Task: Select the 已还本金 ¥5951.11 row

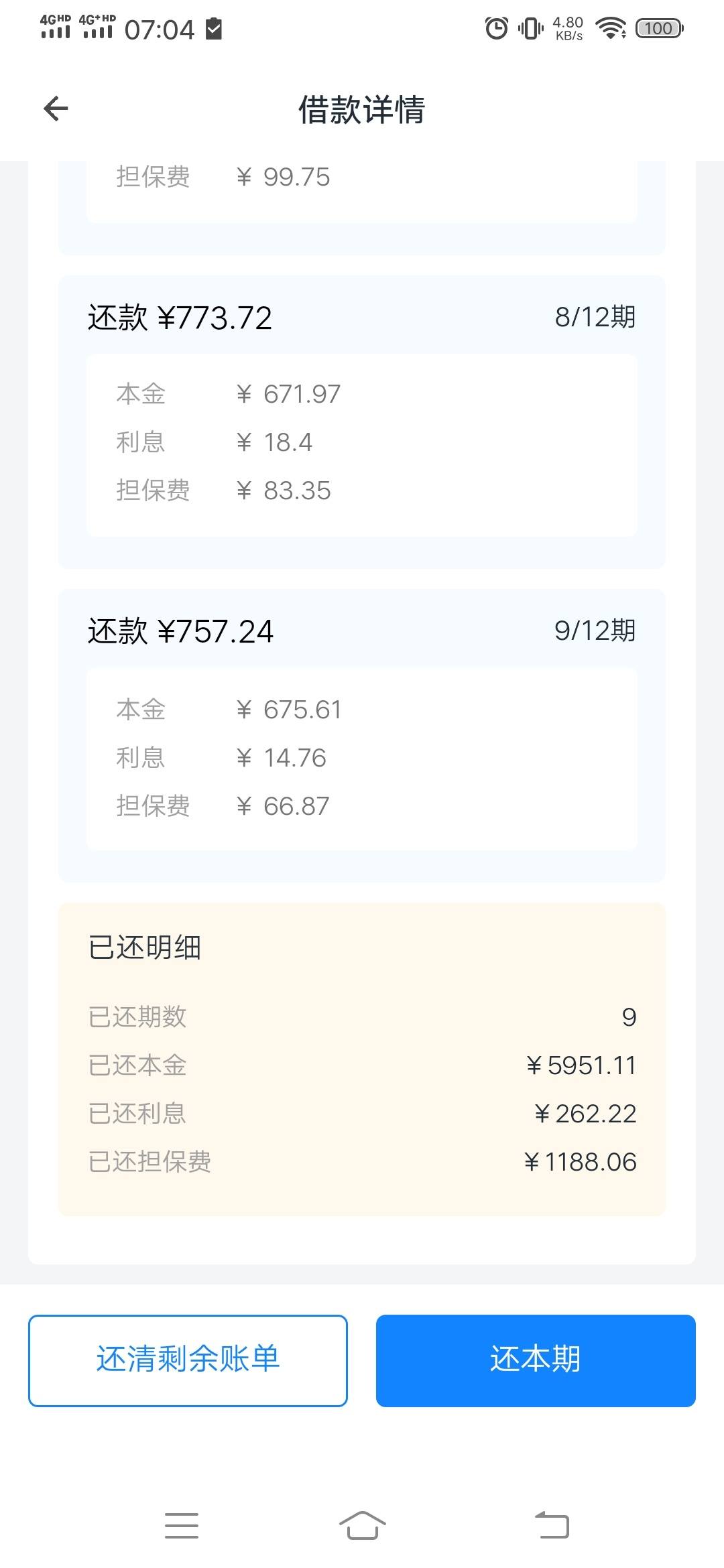Action: 362,1065
